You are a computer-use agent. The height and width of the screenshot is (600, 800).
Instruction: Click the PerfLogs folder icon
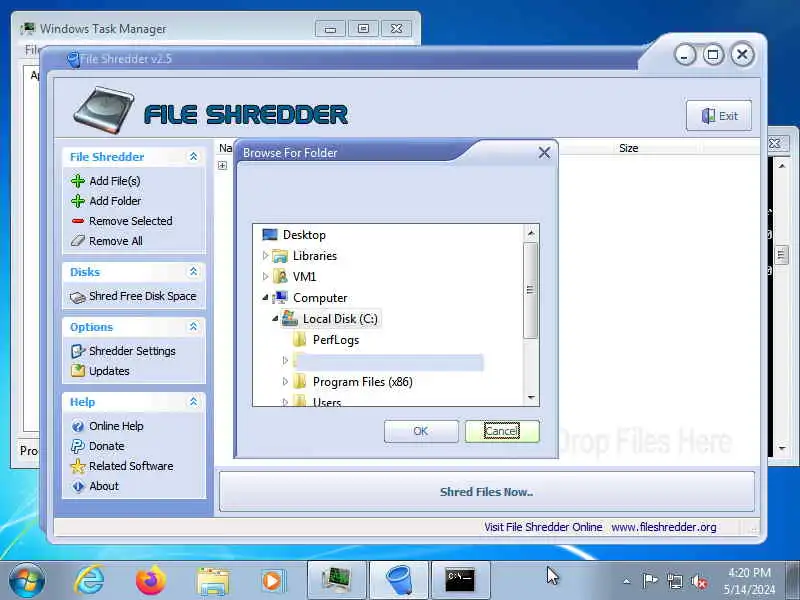[x=299, y=340]
